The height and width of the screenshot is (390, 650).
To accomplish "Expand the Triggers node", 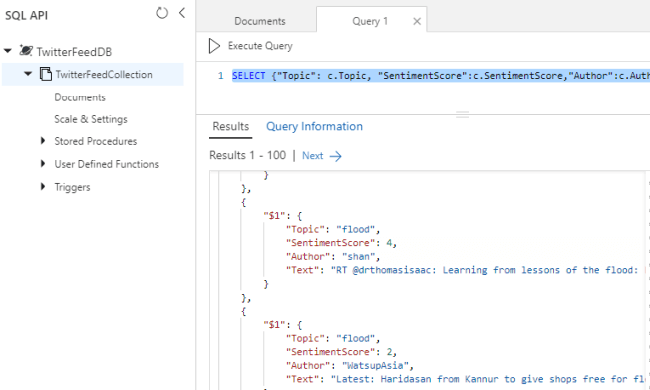I will click(43, 187).
